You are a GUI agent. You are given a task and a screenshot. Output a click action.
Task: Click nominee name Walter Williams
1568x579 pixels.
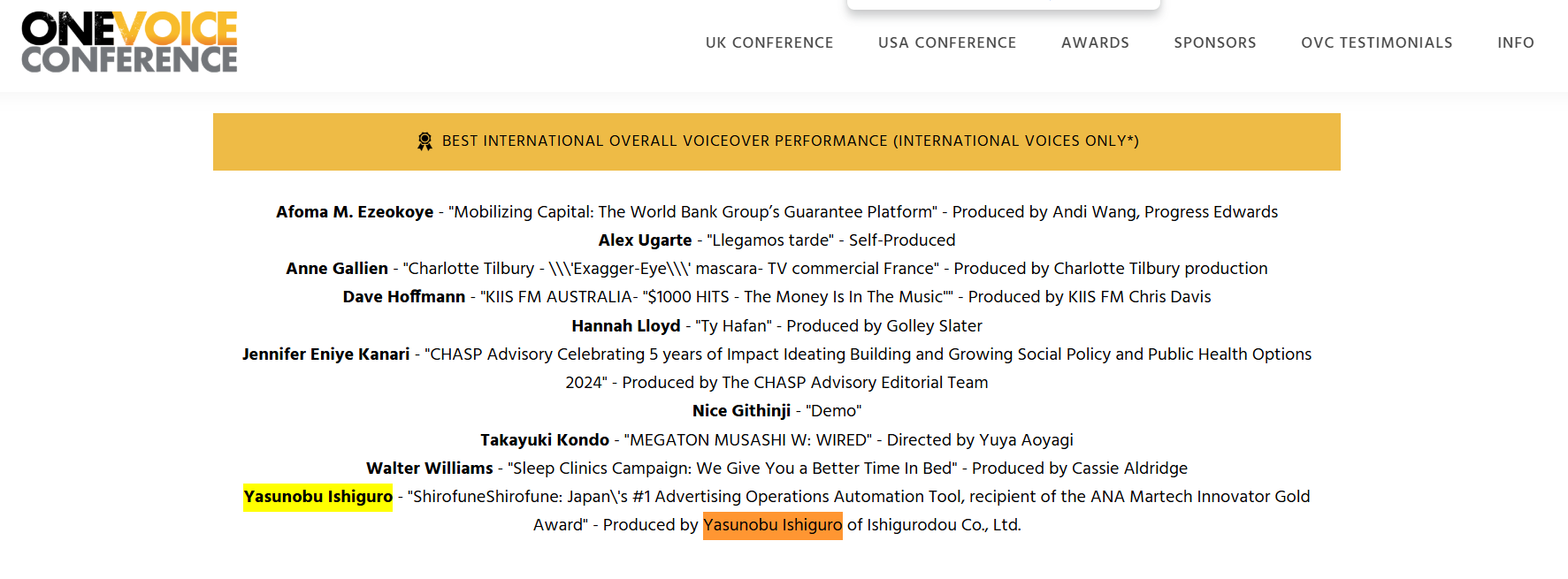tap(430, 469)
